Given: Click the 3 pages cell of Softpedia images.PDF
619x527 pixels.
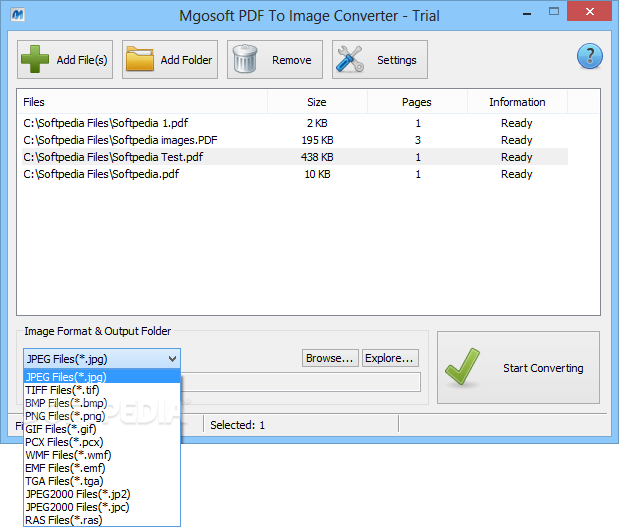Looking at the screenshot, I should [x=418, y=140].
